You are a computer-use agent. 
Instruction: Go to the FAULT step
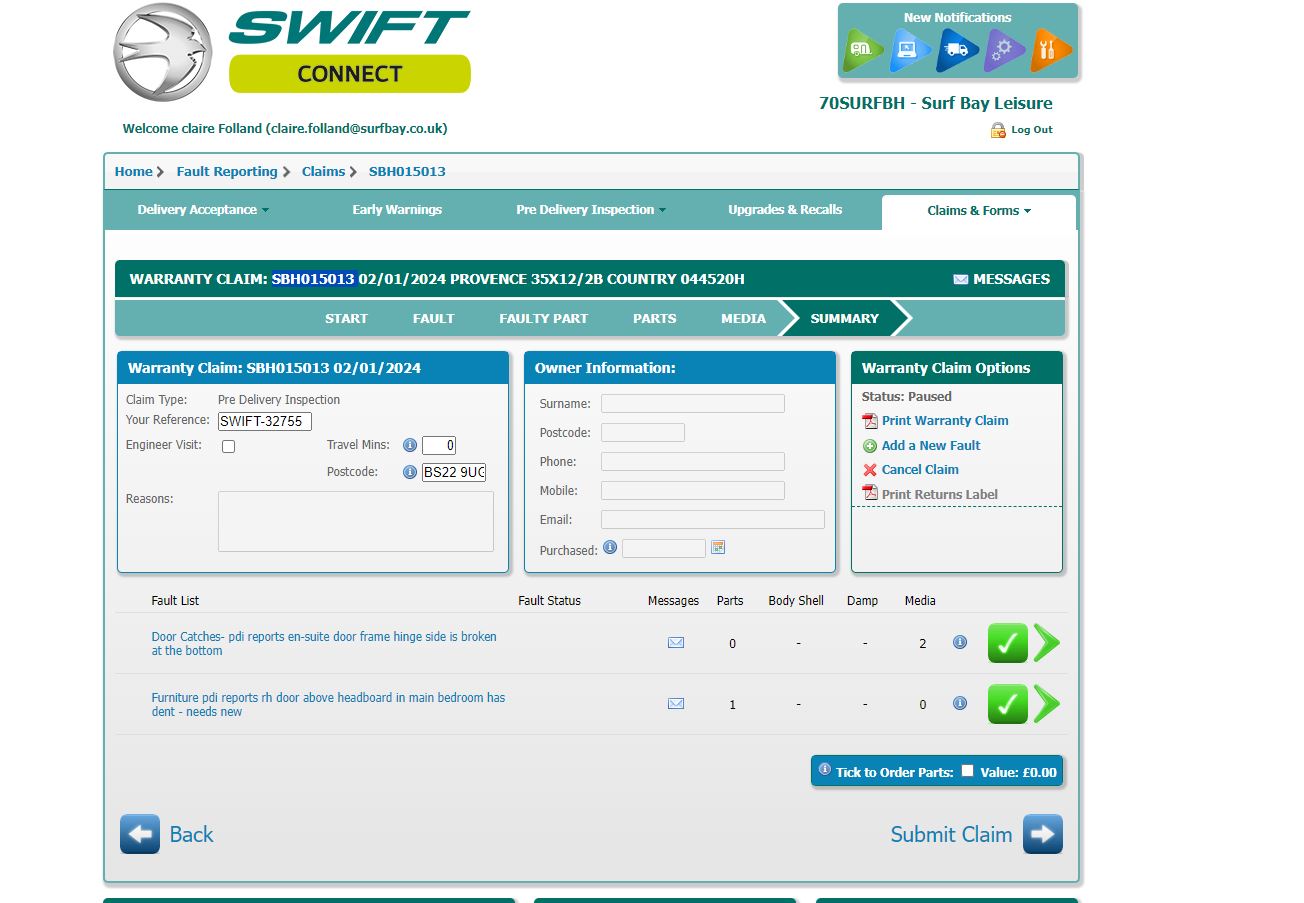click(433, 319)
